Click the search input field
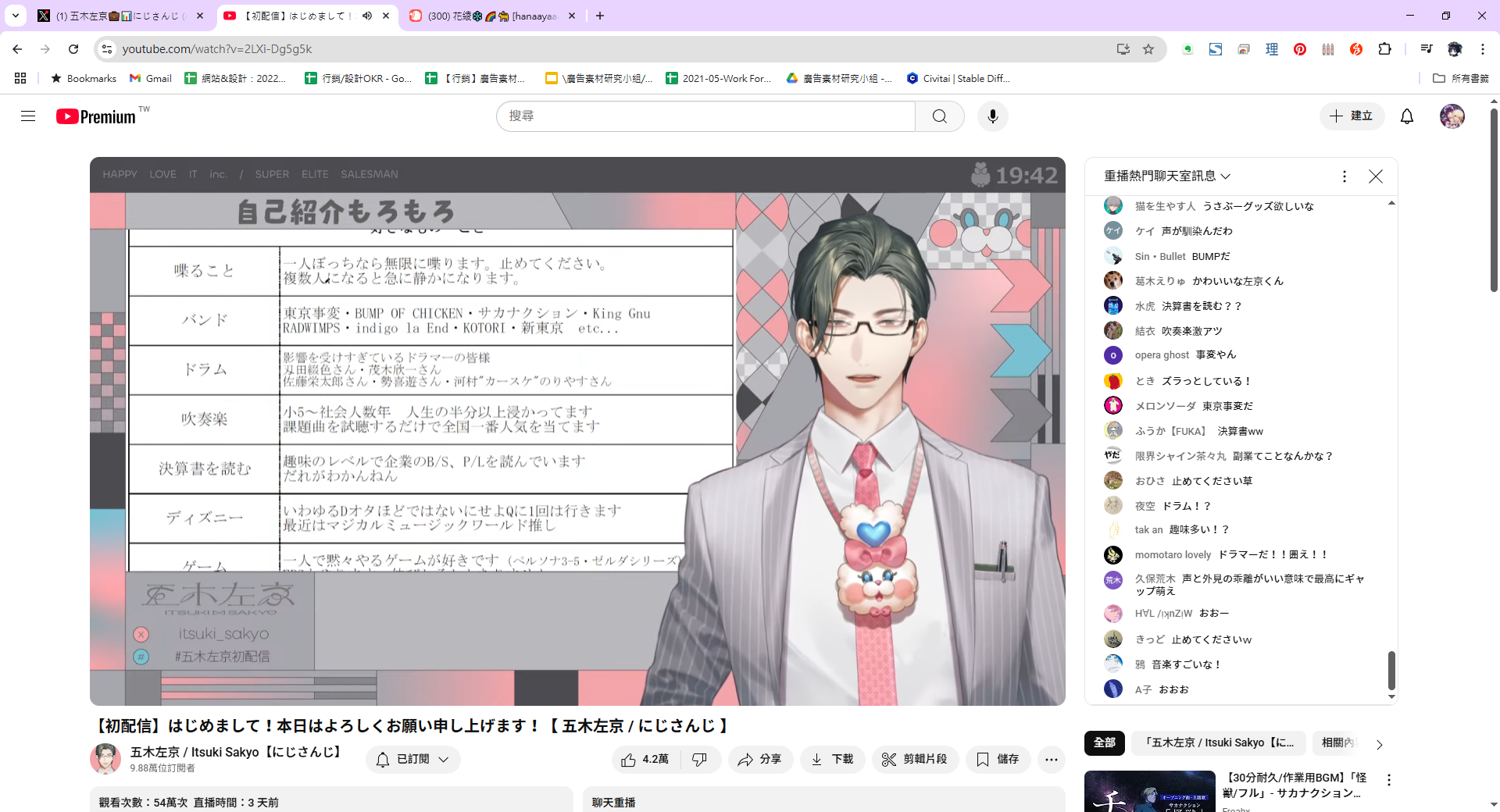Viewport: 1500px width, 812px height. (705, 116)
